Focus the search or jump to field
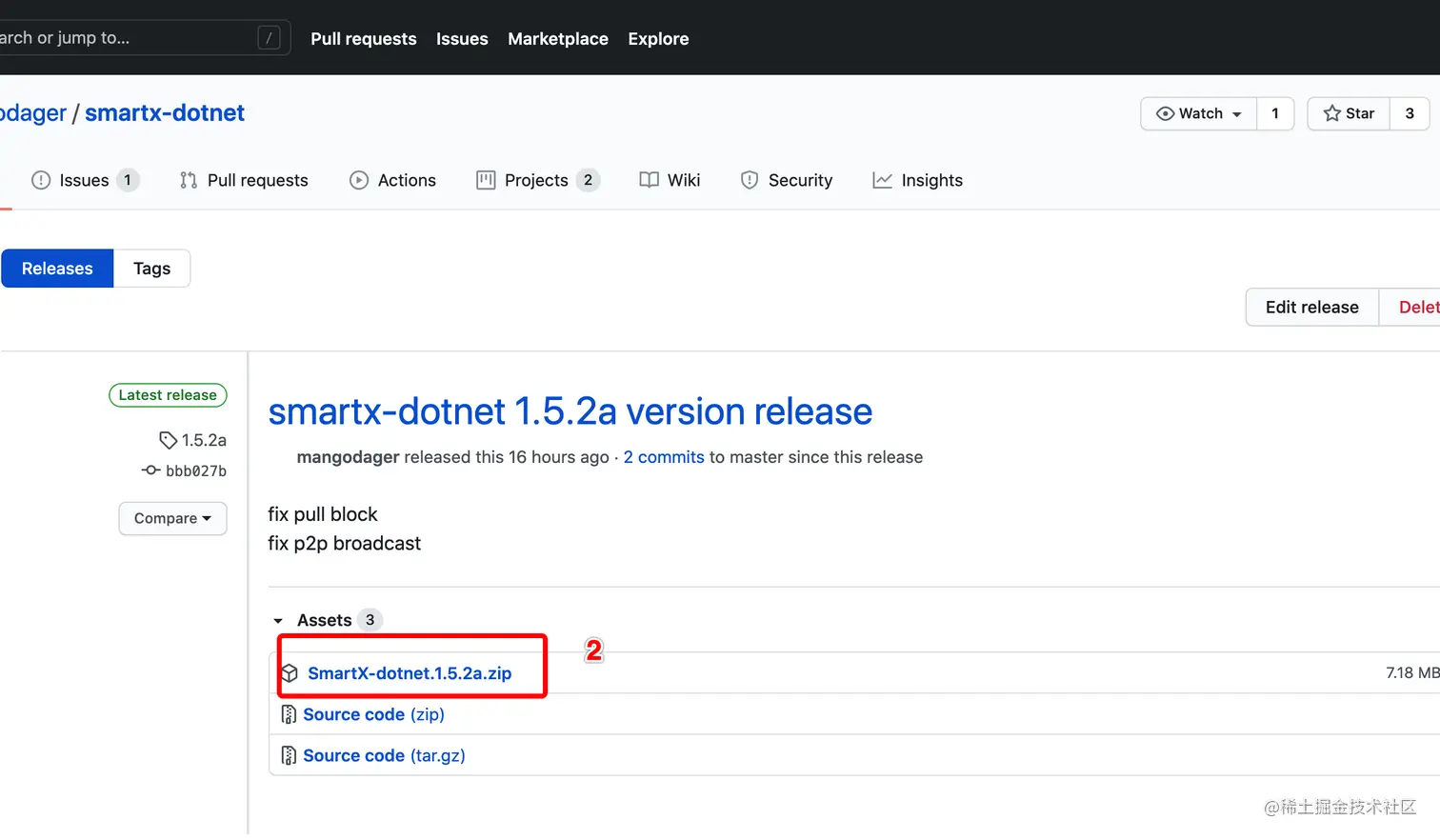 coord(145,38)
